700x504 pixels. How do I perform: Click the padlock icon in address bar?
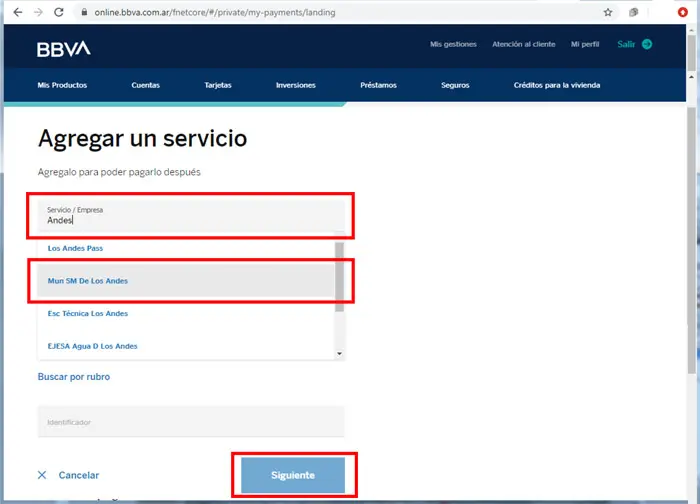point(84,12)
